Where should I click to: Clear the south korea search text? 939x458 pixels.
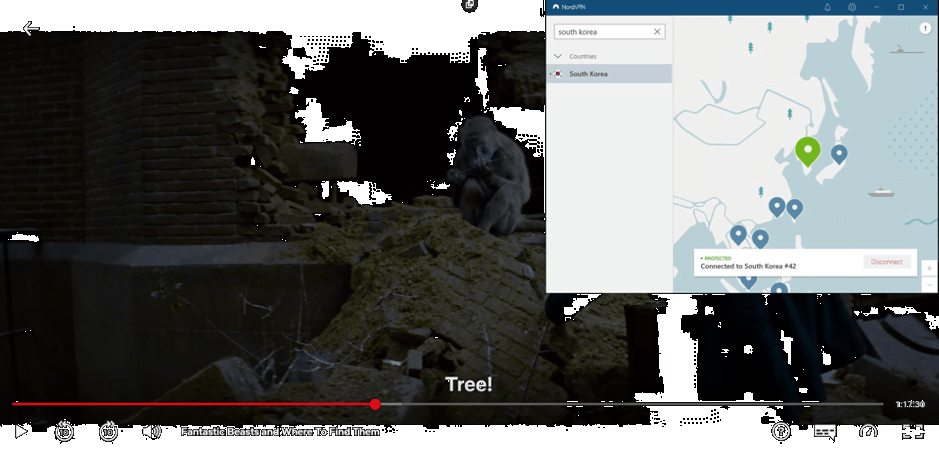tap(657, 32)
